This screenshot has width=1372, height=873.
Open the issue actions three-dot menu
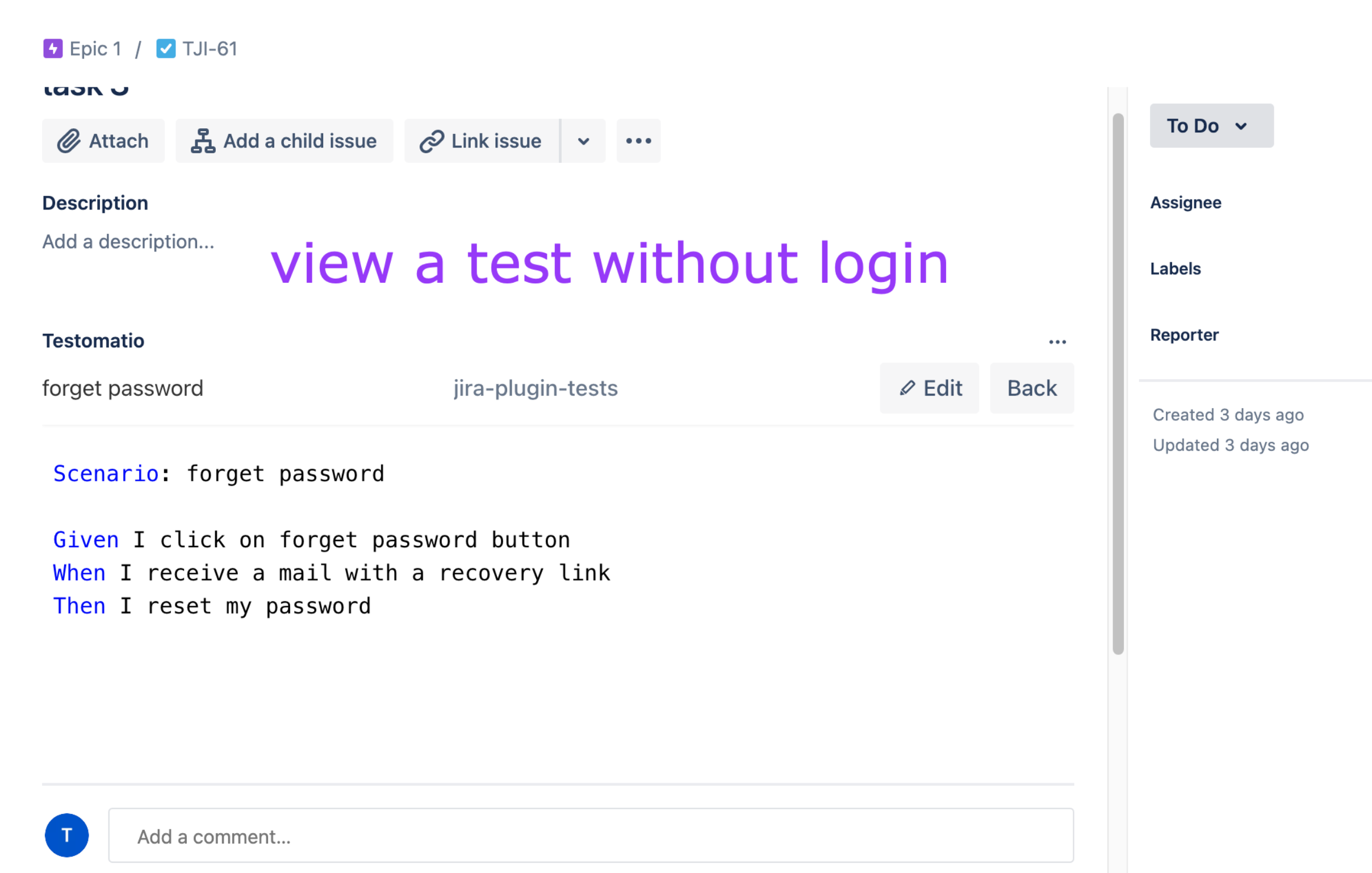tap(638, 141)
